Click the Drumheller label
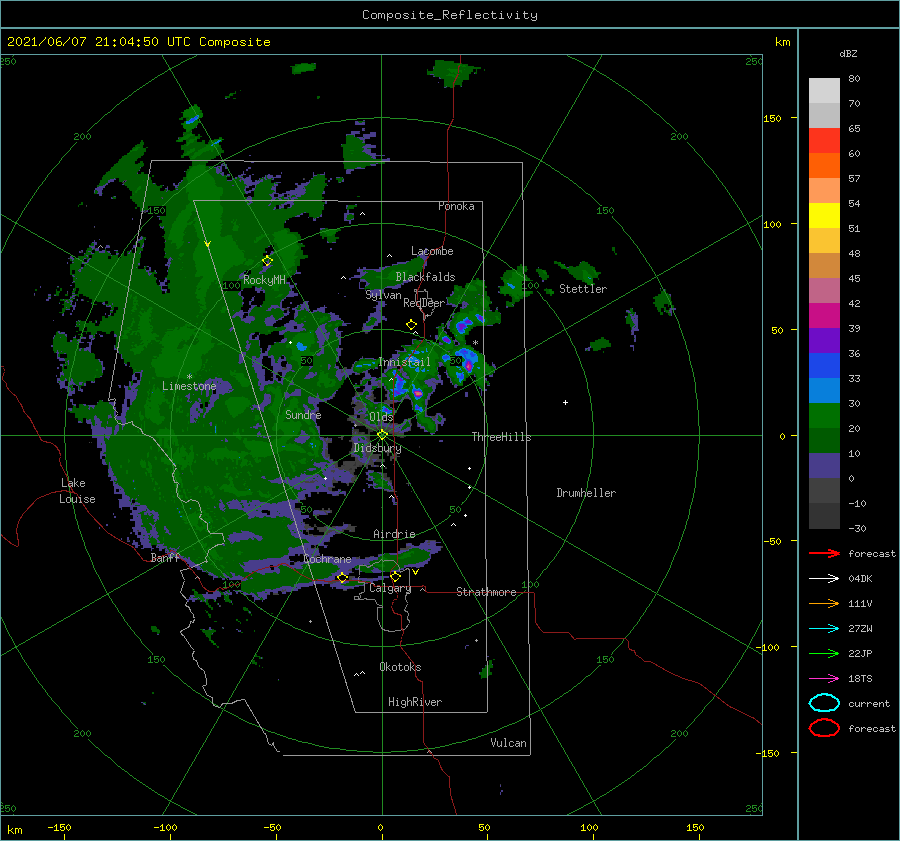 point(586,493)
